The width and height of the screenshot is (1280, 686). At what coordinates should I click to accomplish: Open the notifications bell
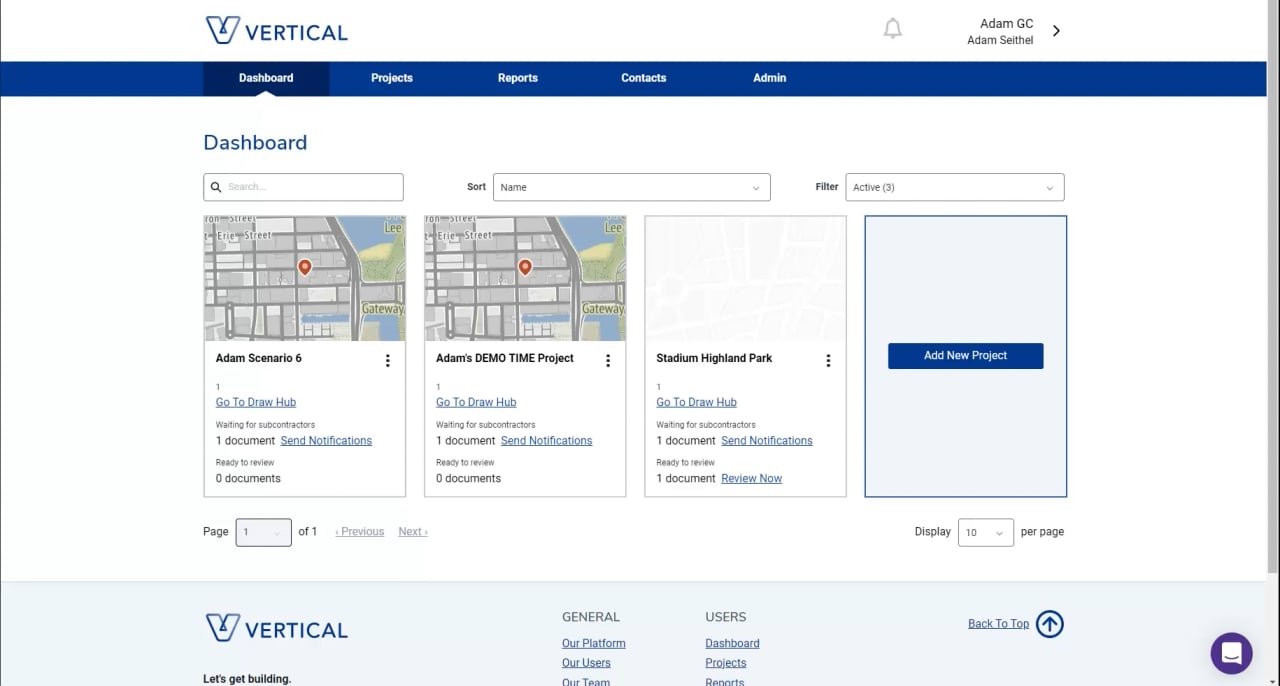[x=893, y=30]
